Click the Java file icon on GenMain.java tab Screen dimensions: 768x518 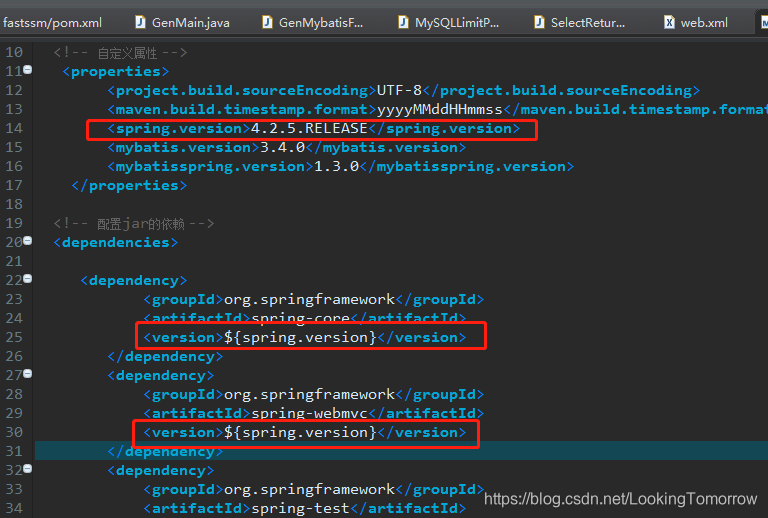tap(141, 22)
